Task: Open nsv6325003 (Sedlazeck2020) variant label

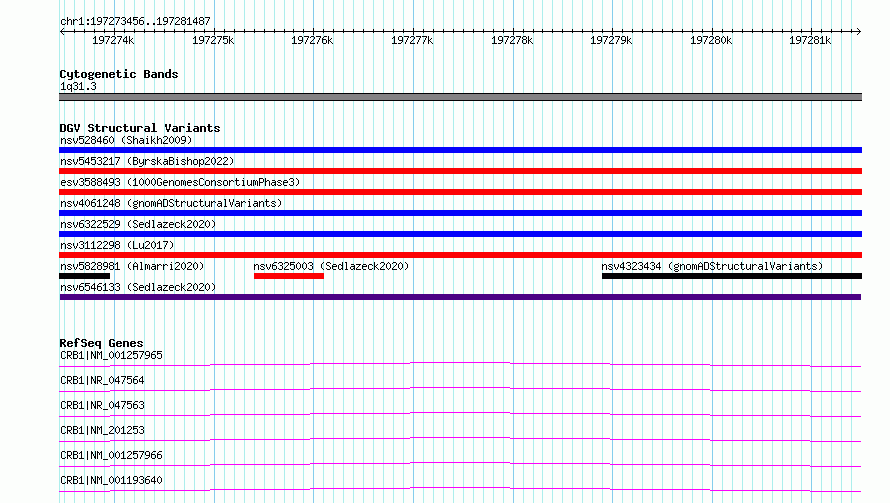Action: 331,266
